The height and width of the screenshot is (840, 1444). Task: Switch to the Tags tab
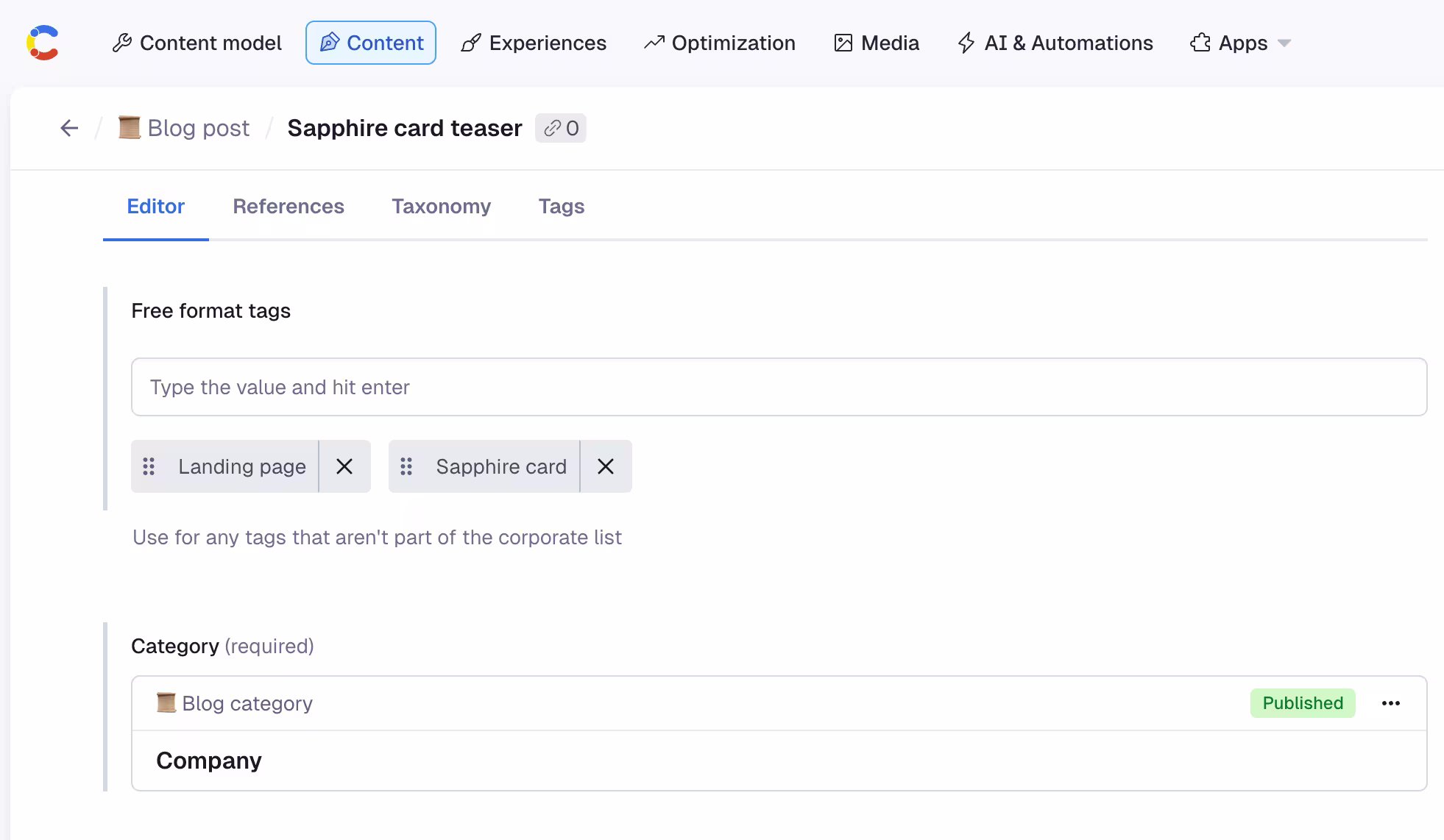coord(562,207)
